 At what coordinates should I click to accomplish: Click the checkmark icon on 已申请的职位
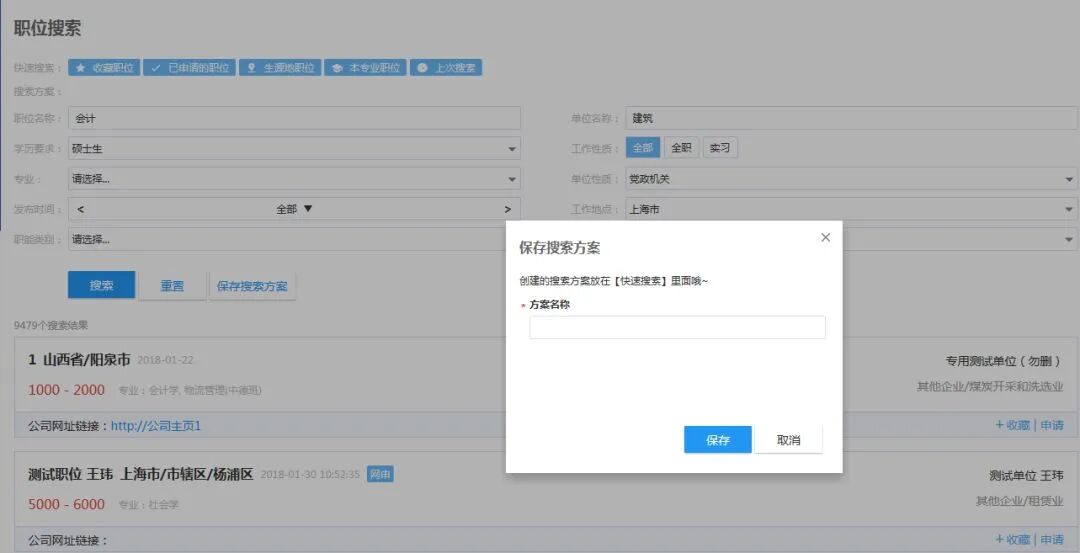[156, 67]
